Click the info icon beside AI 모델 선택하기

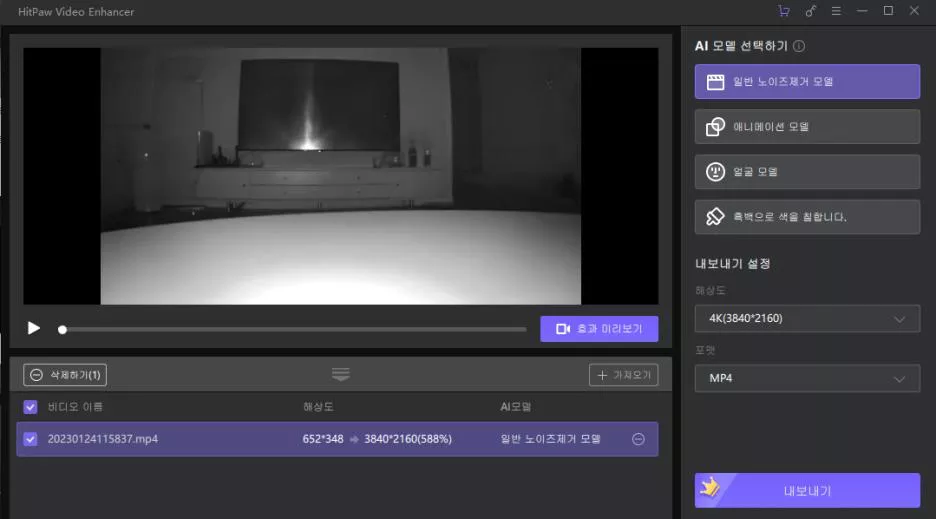point(799,46)
